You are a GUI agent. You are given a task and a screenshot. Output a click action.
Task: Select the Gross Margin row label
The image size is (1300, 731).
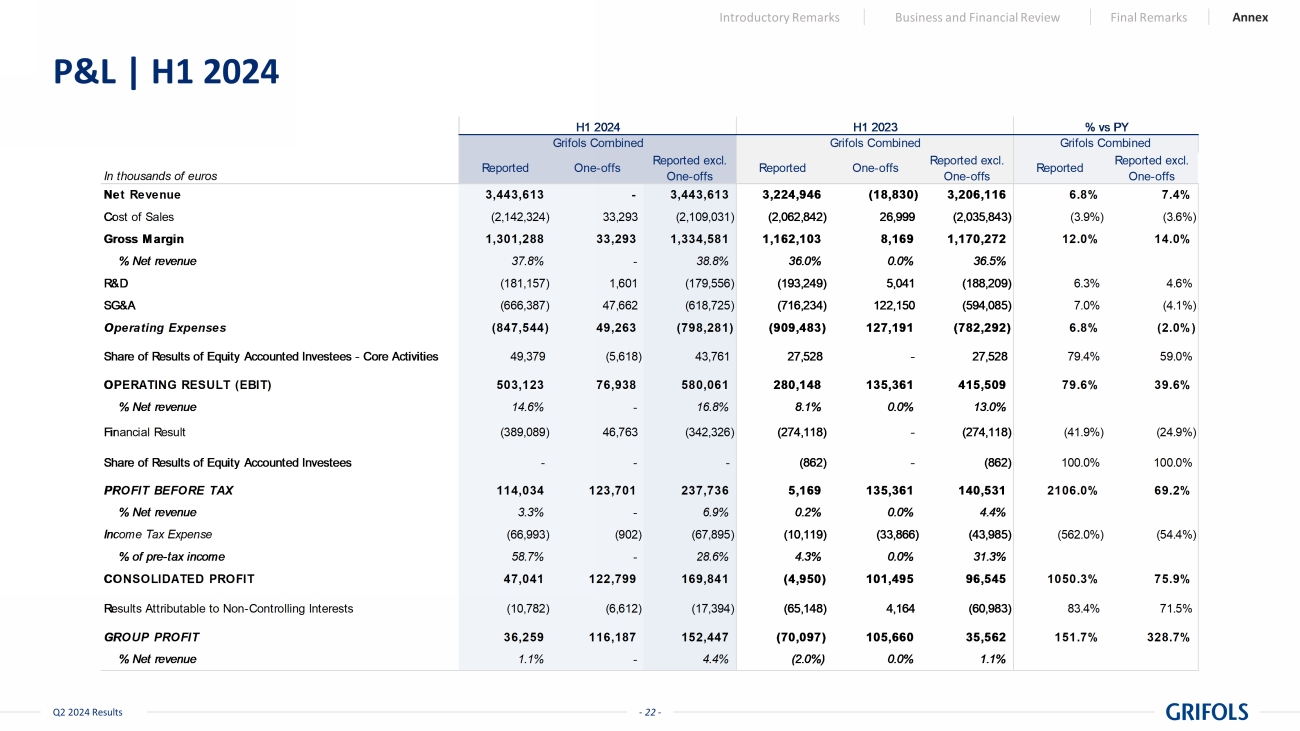(144, 239)
